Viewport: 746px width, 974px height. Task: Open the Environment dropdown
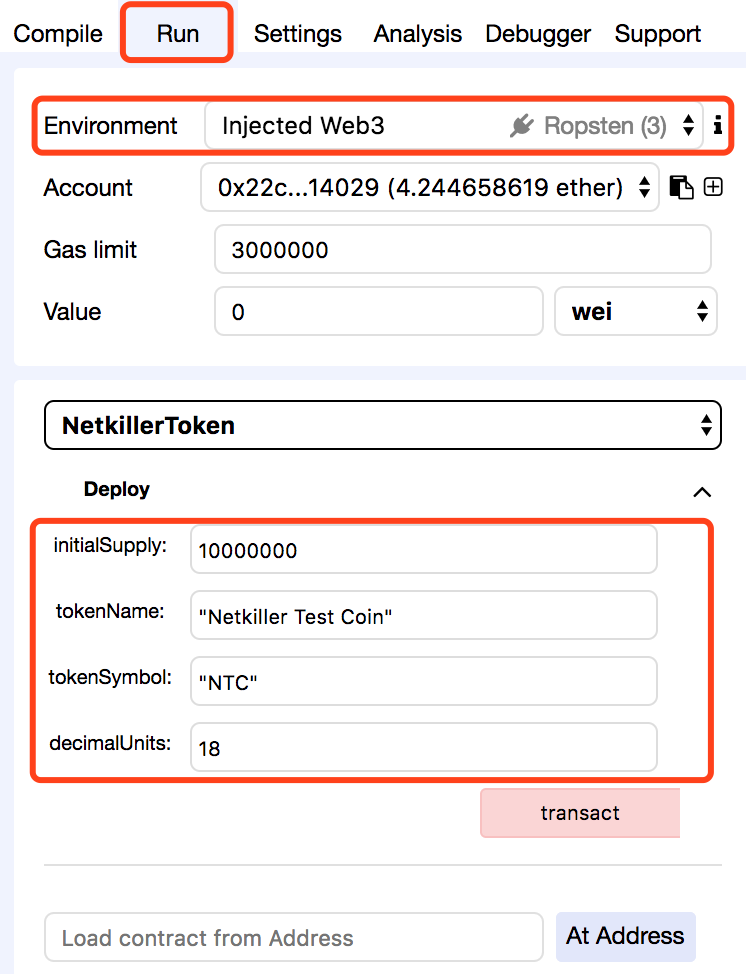[453, 126]
